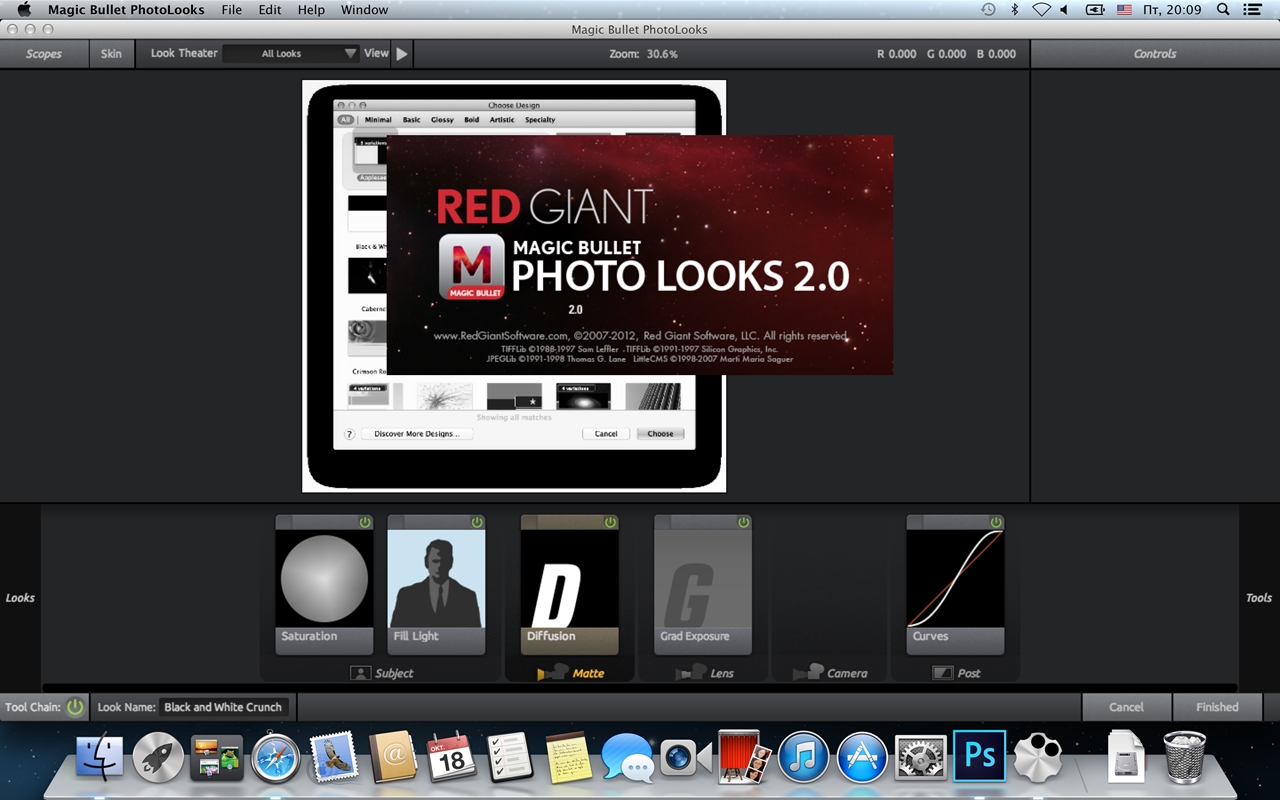
Task: Open iTunes from the dock
Action: [x=803, y=759]
